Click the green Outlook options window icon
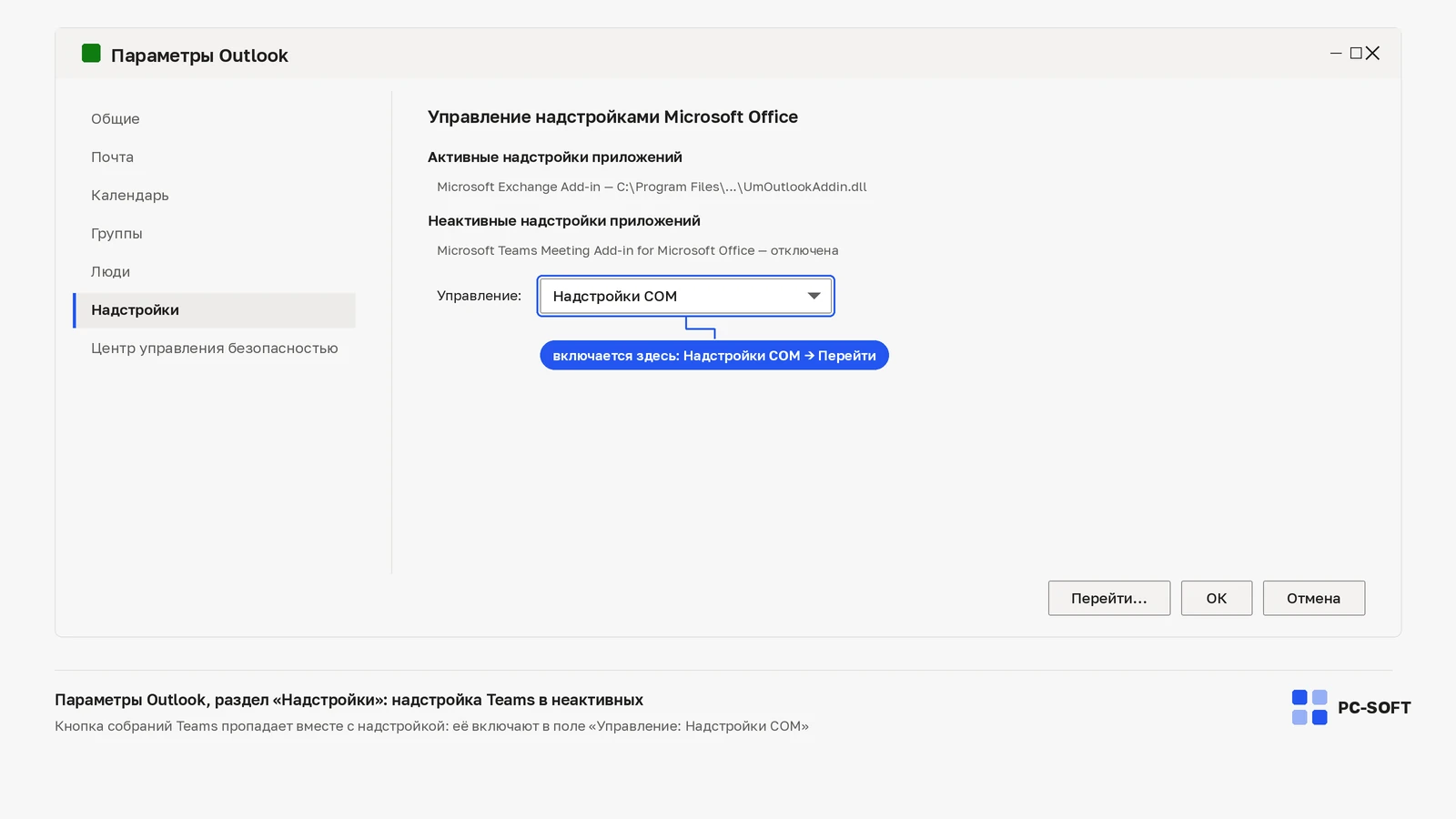This screenshot has width=1456, height=819. (x=91, y=53)
